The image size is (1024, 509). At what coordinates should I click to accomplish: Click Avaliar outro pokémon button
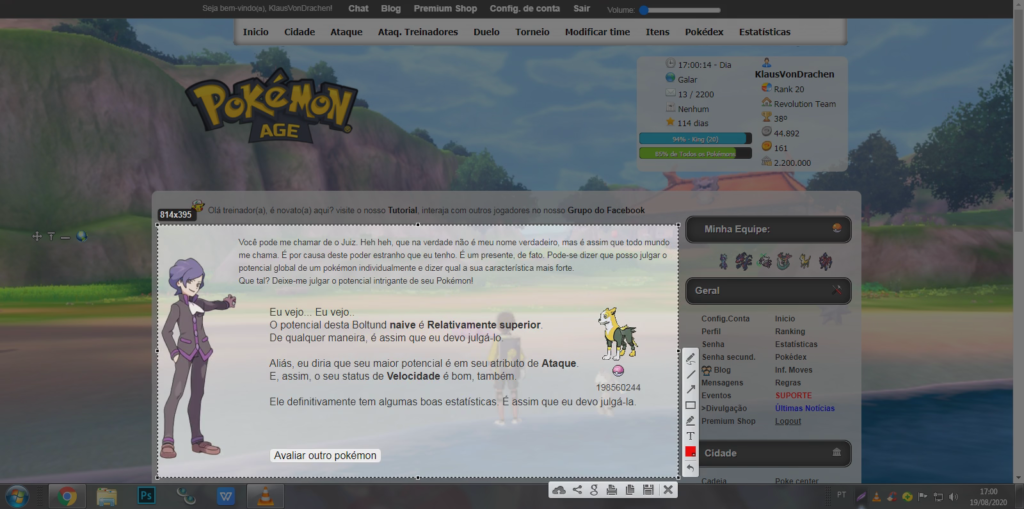click(325, 455)
